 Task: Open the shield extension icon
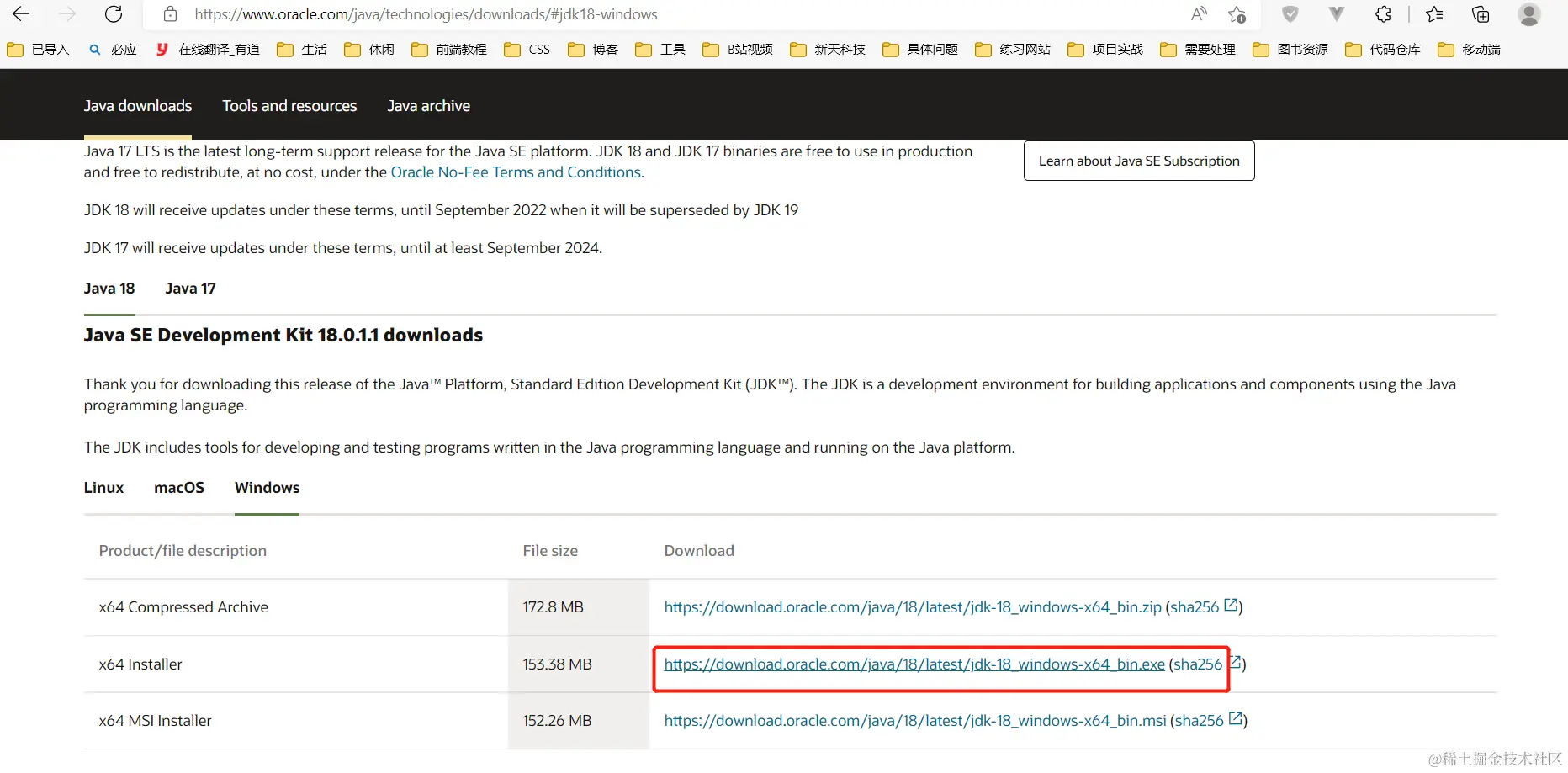coord(1290,14)
